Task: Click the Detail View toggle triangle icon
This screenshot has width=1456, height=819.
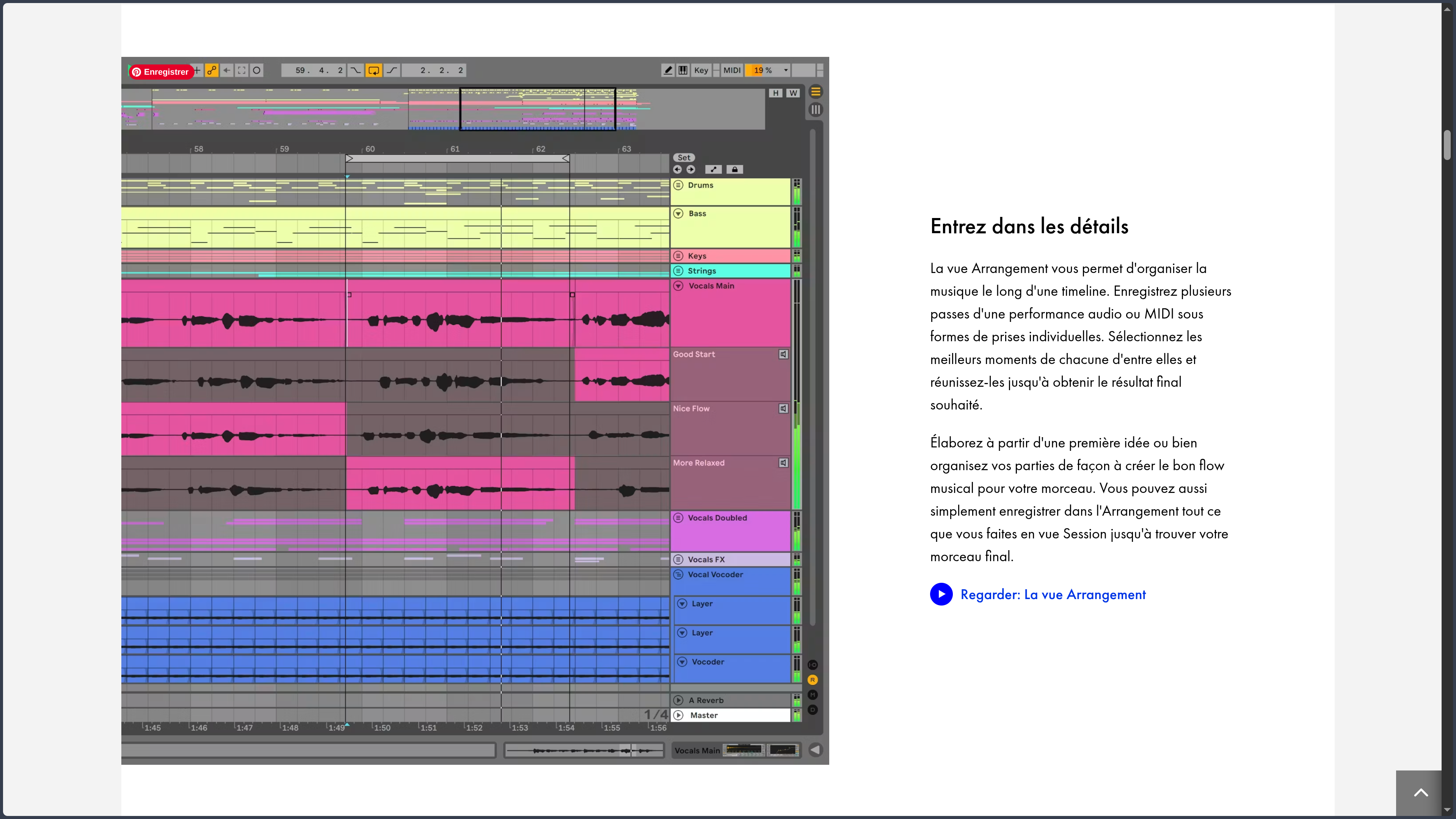Action: point(815,750)
